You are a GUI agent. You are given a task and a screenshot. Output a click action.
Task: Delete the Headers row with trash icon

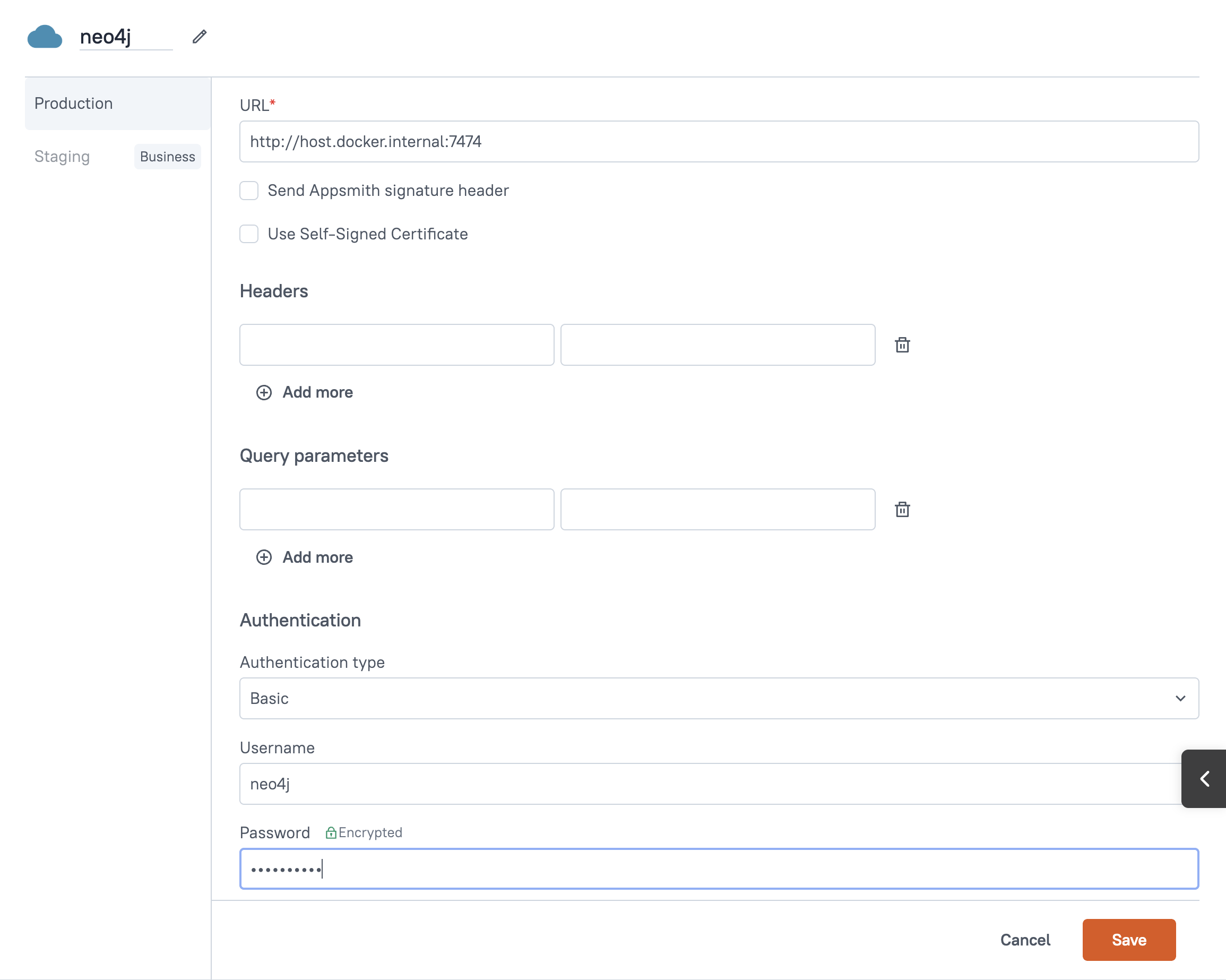[902, 345]
